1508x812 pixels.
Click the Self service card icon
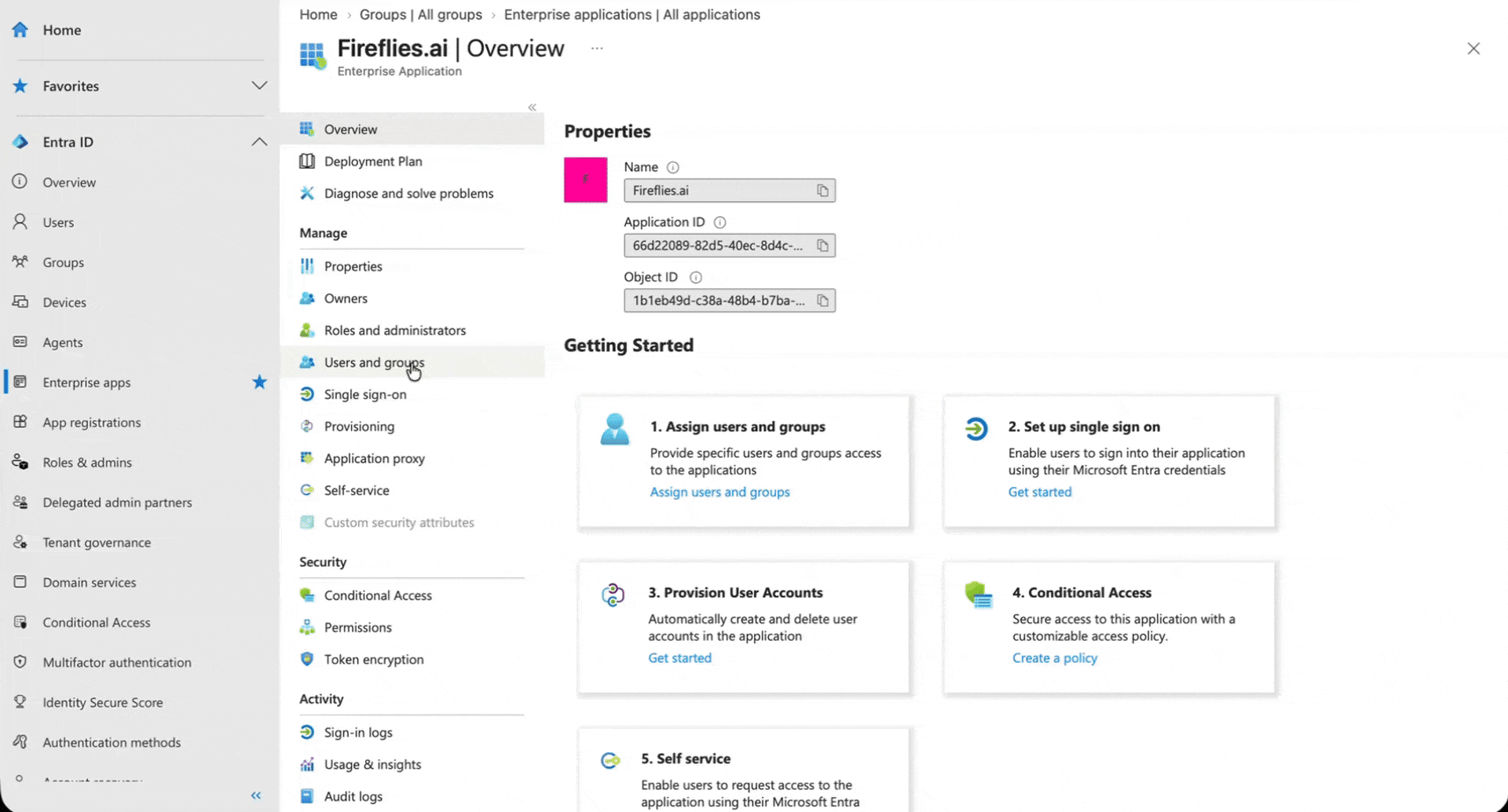[610, 760]
